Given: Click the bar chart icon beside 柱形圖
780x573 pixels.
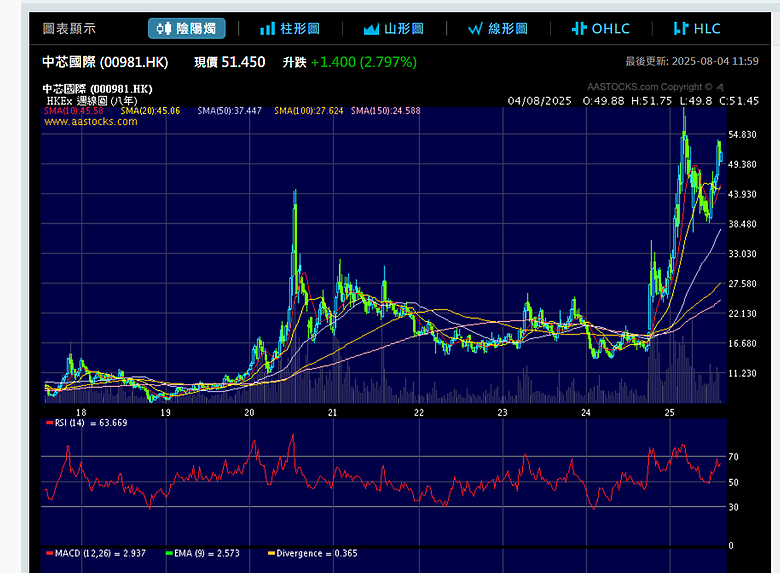Looking at the screenshot, I should coord(268,29).
